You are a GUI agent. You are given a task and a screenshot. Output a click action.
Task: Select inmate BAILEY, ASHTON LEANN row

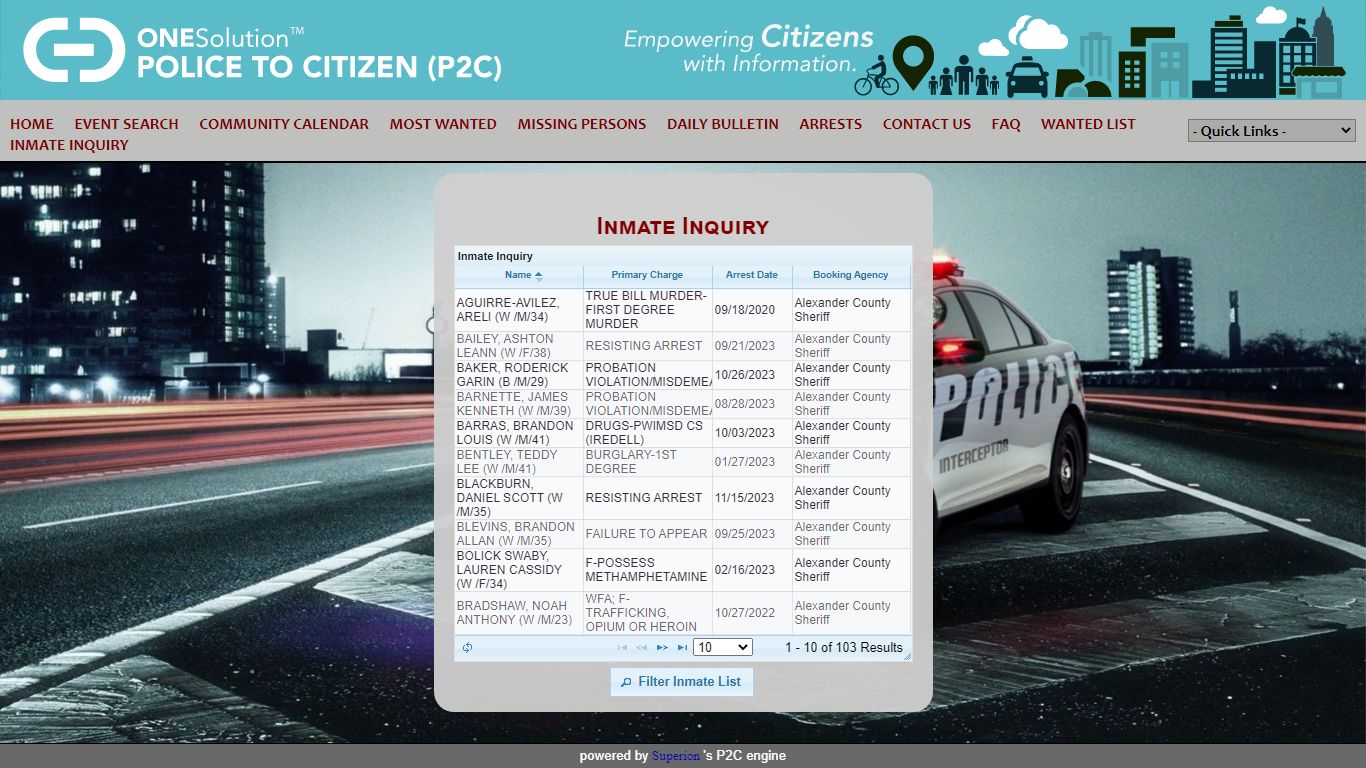pyautogui.click(x=683, y=346)
